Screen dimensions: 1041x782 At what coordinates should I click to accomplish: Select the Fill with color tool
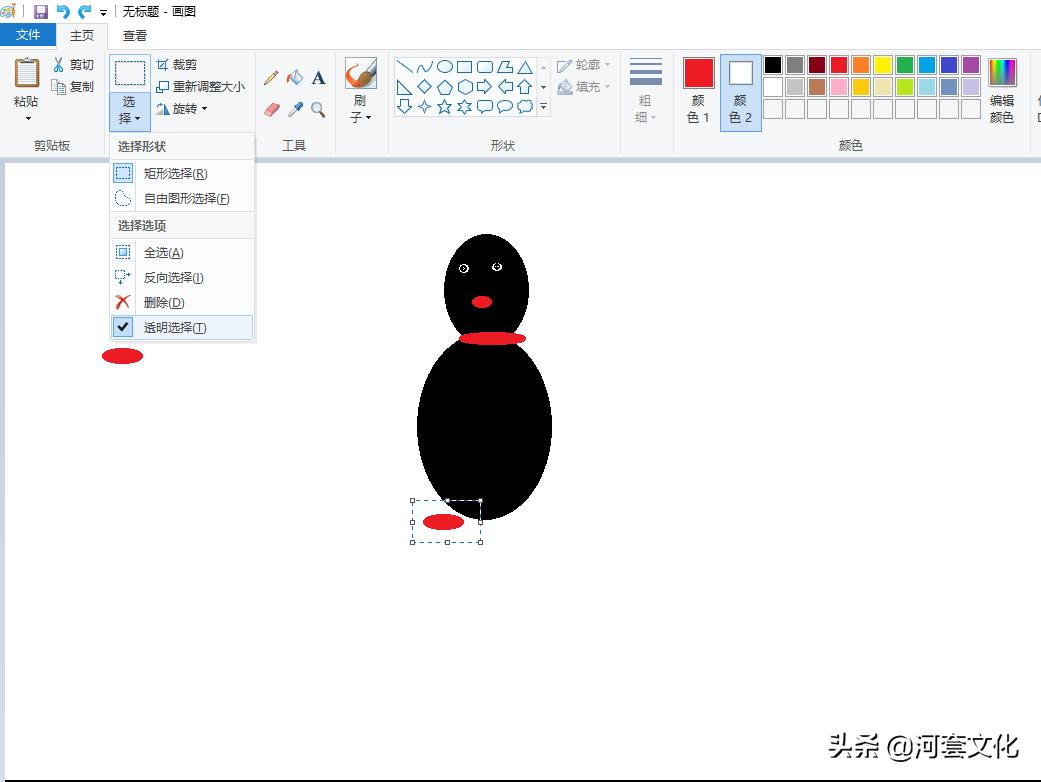click(295, 77)
